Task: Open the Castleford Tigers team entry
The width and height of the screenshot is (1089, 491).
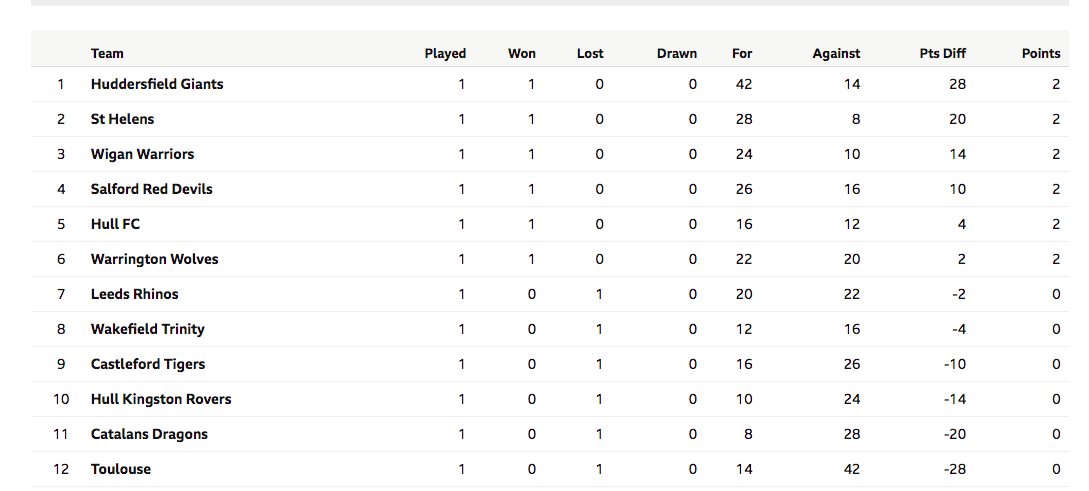Action: [148, 364]
